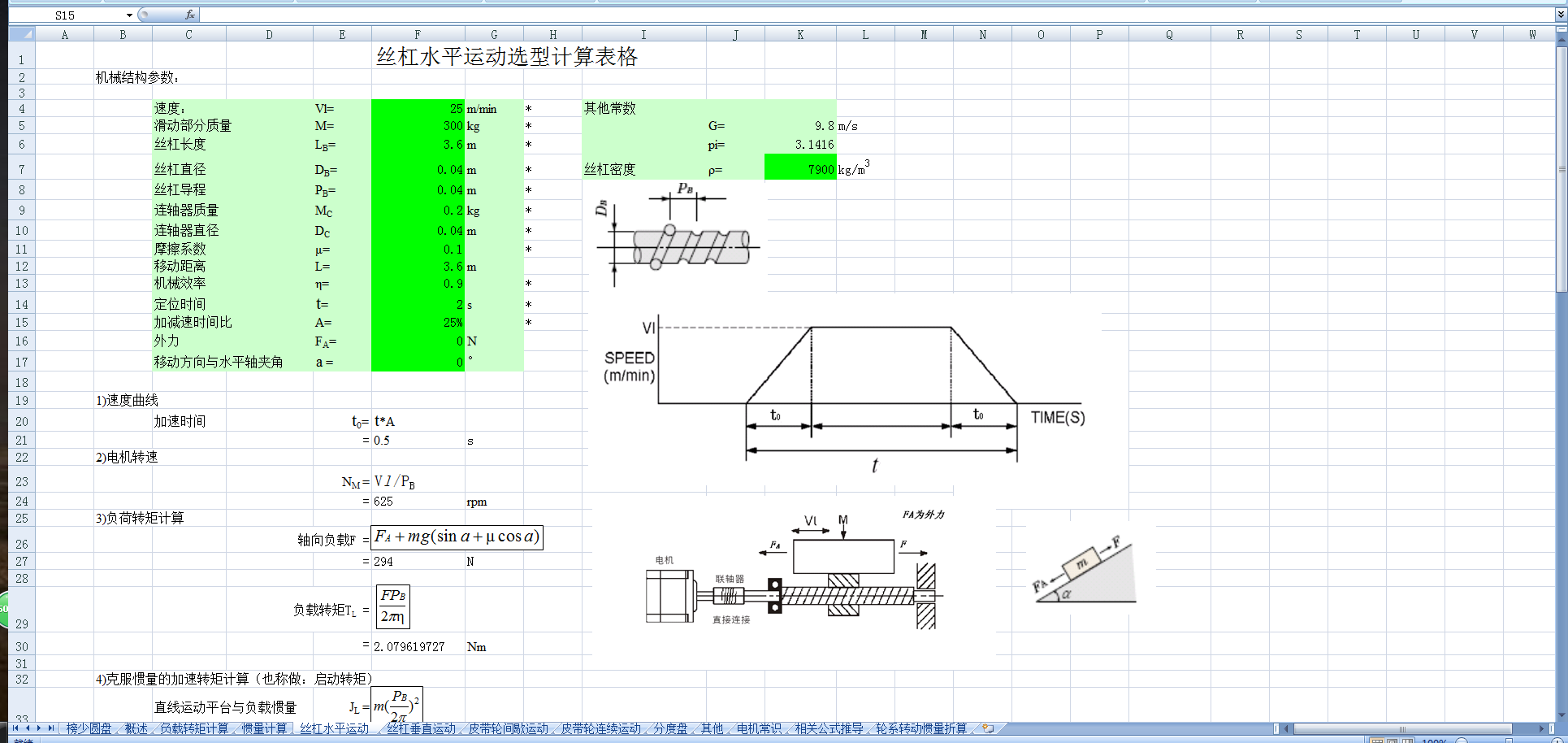1568x743 pixels.
Task: Select the ball screw diagram image
Action: (x=679, y=234)
